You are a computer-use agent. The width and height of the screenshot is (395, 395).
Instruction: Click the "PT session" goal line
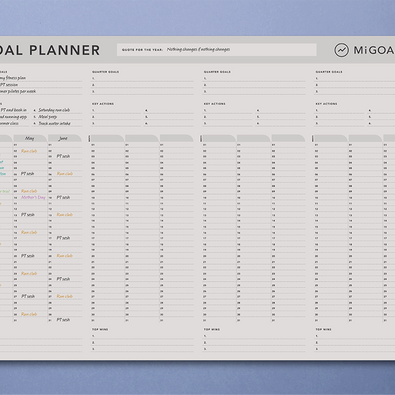(9, 85)
